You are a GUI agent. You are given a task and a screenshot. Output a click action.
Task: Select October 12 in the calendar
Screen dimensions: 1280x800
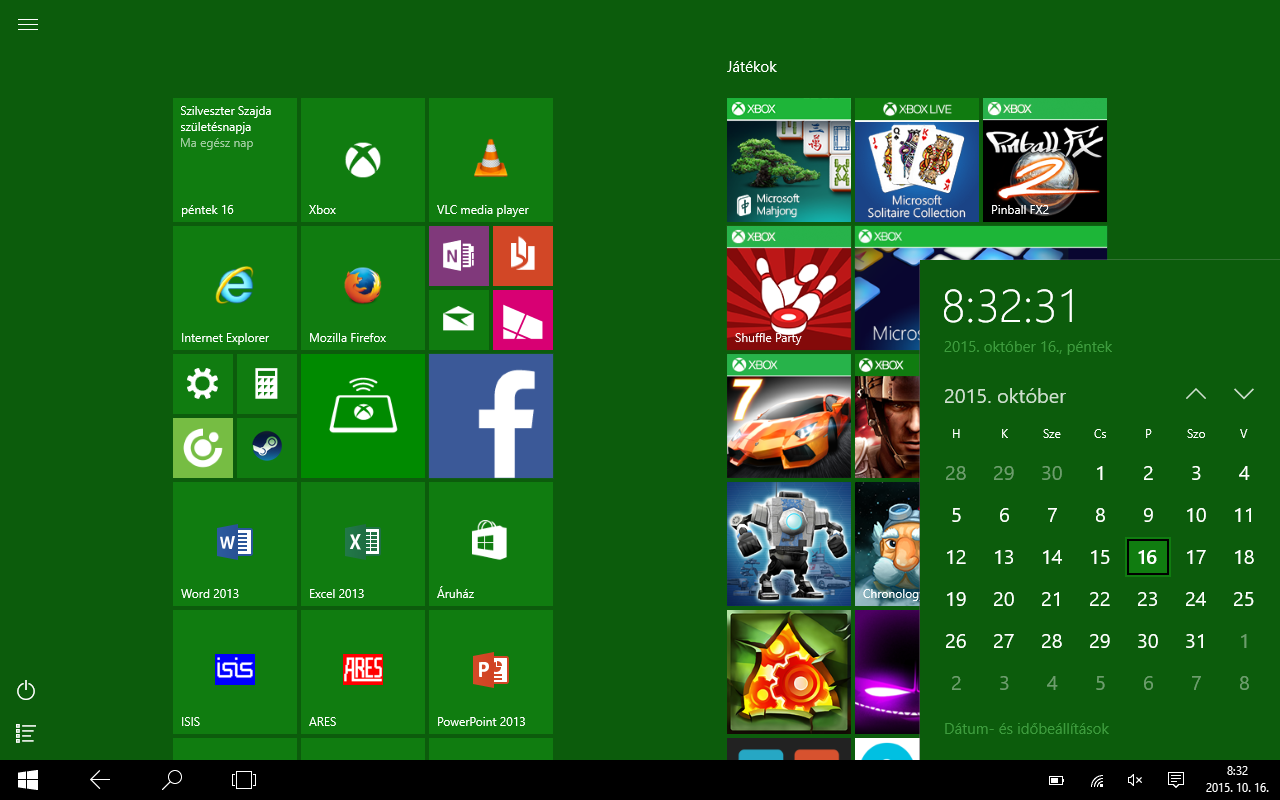coord(956,557)
